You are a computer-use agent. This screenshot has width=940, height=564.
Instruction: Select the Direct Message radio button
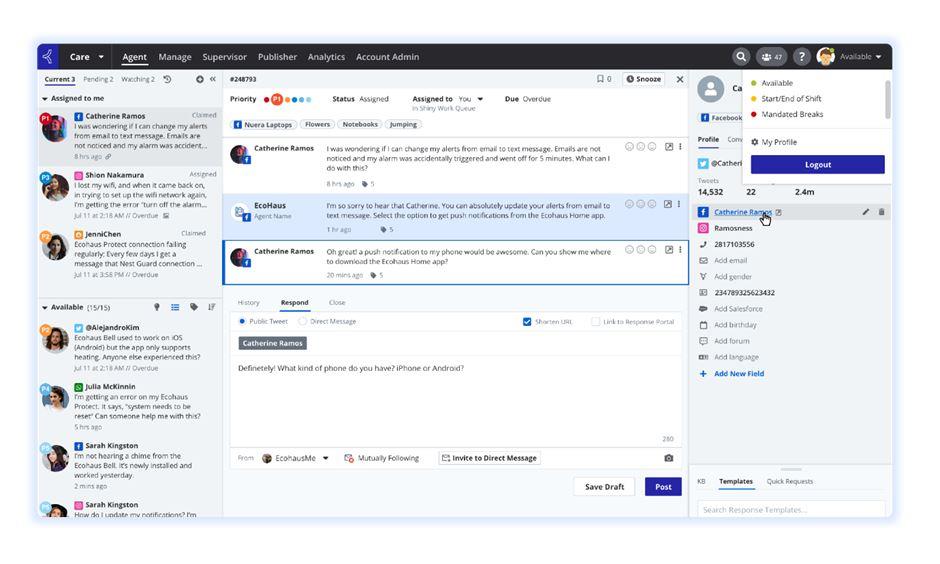pyautogui.click(x=303, y=322)
